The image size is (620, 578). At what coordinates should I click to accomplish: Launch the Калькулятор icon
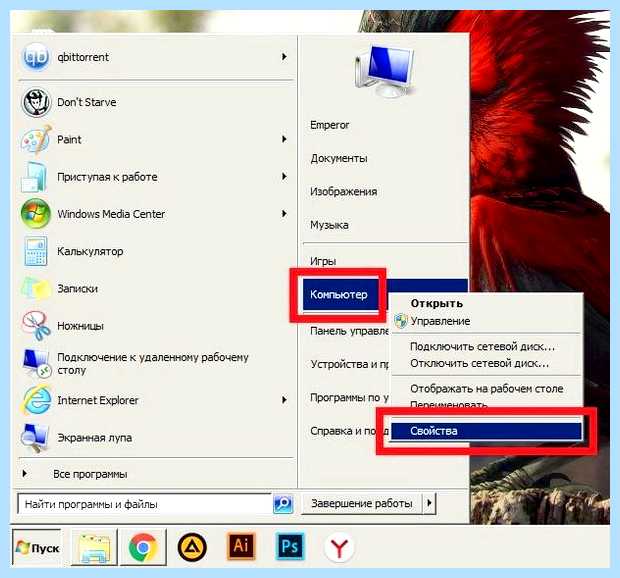[36, 251]
